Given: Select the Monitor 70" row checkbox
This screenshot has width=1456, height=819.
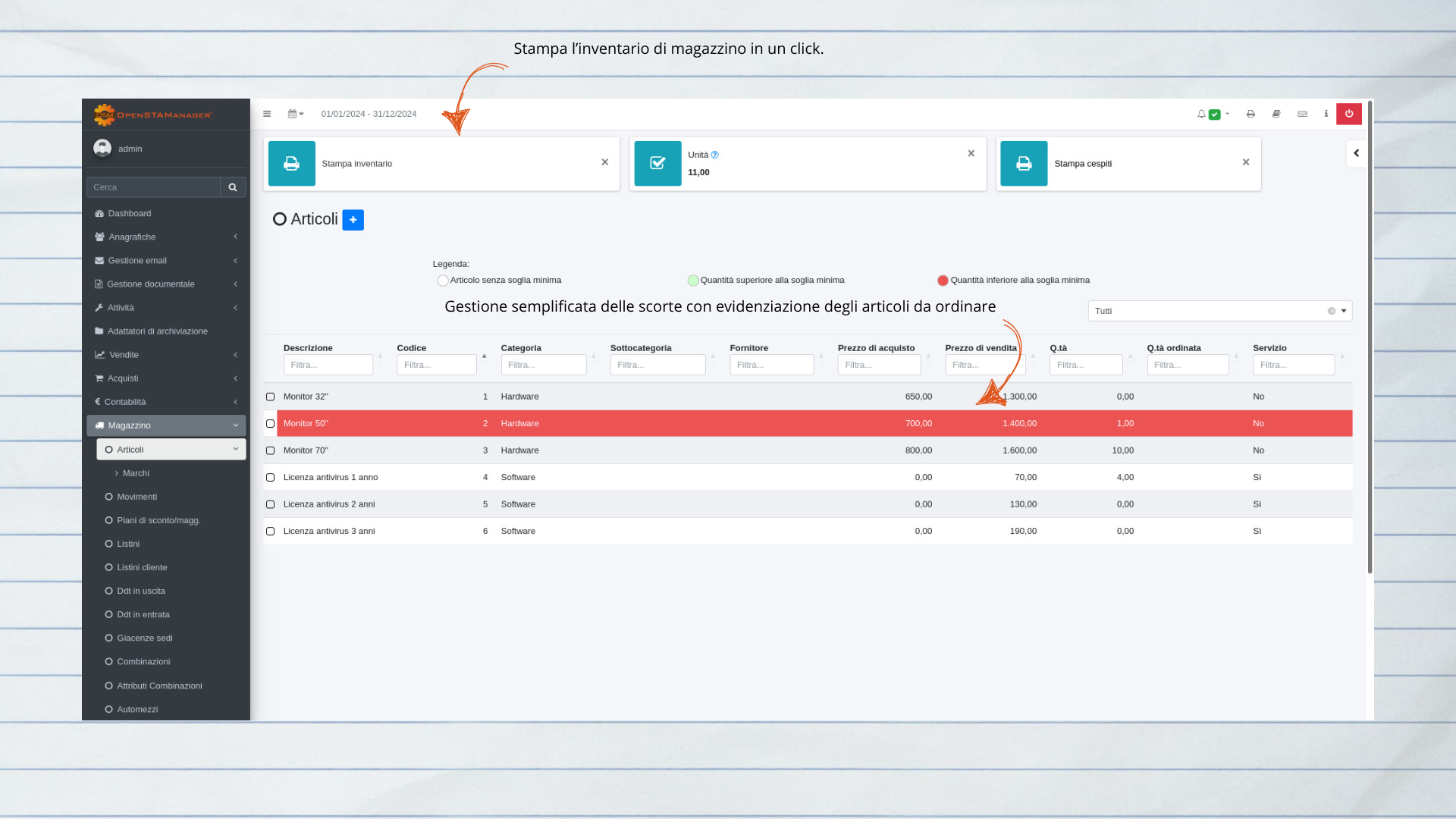Looking at the screenshot, I should point(270,450).
